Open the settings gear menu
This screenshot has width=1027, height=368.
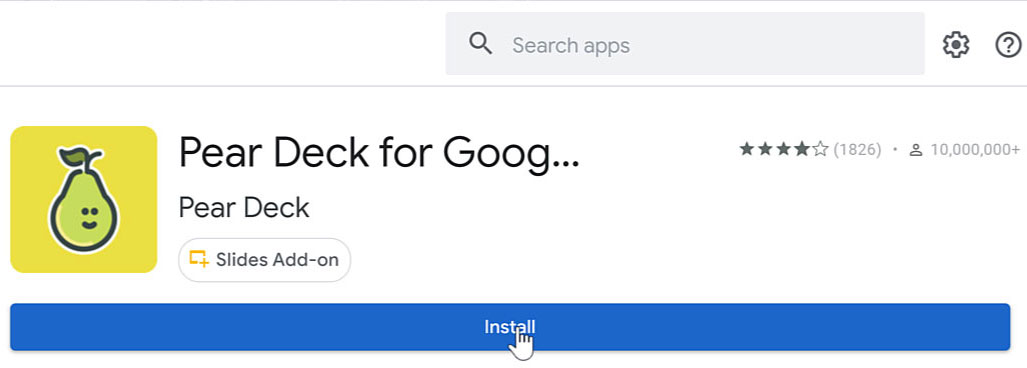tap(956, 45)
